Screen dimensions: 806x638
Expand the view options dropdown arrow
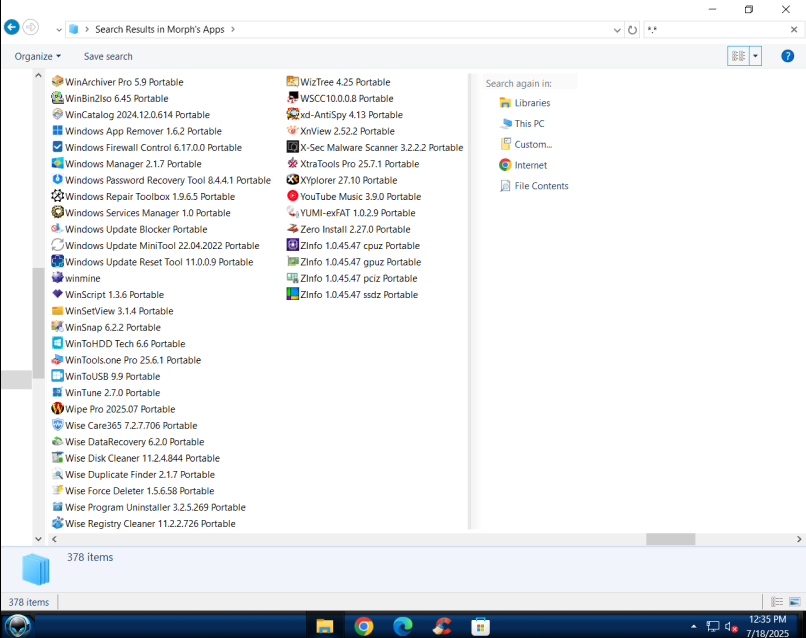tap(755, 56)
